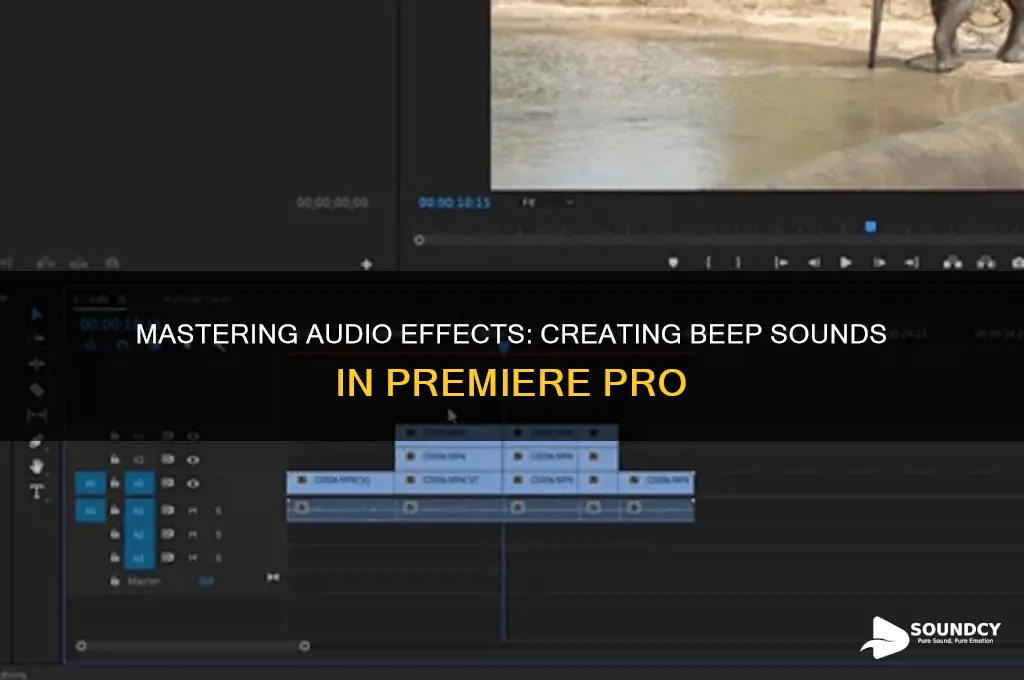The image size is (1024, 680).
Task: Click the Mark Out bracket button
Action: (x=738, y=263)
